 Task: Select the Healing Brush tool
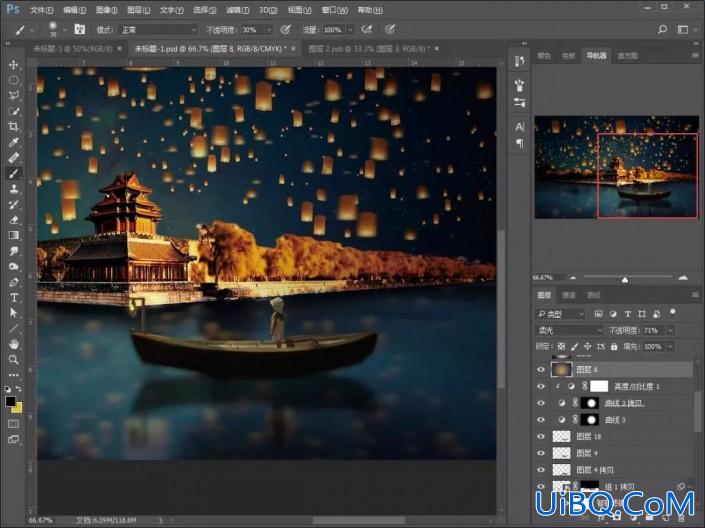pyautogui.click(x=13, y=157)
